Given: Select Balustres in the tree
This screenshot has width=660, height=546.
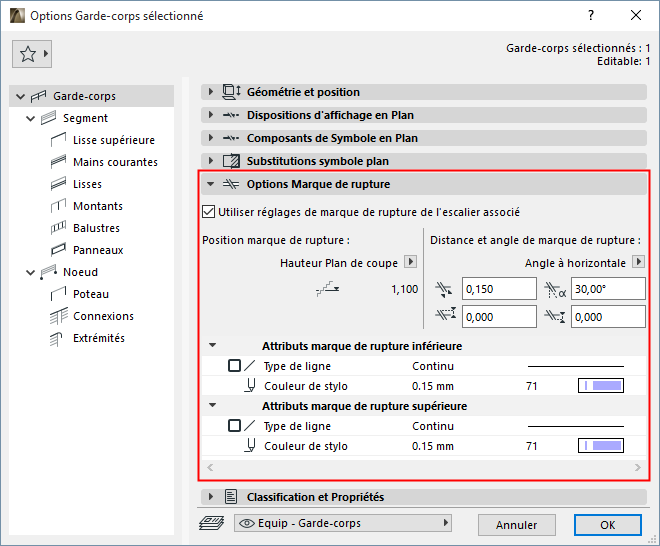Looking at the screenshot, I should click(x=96, y=228).
